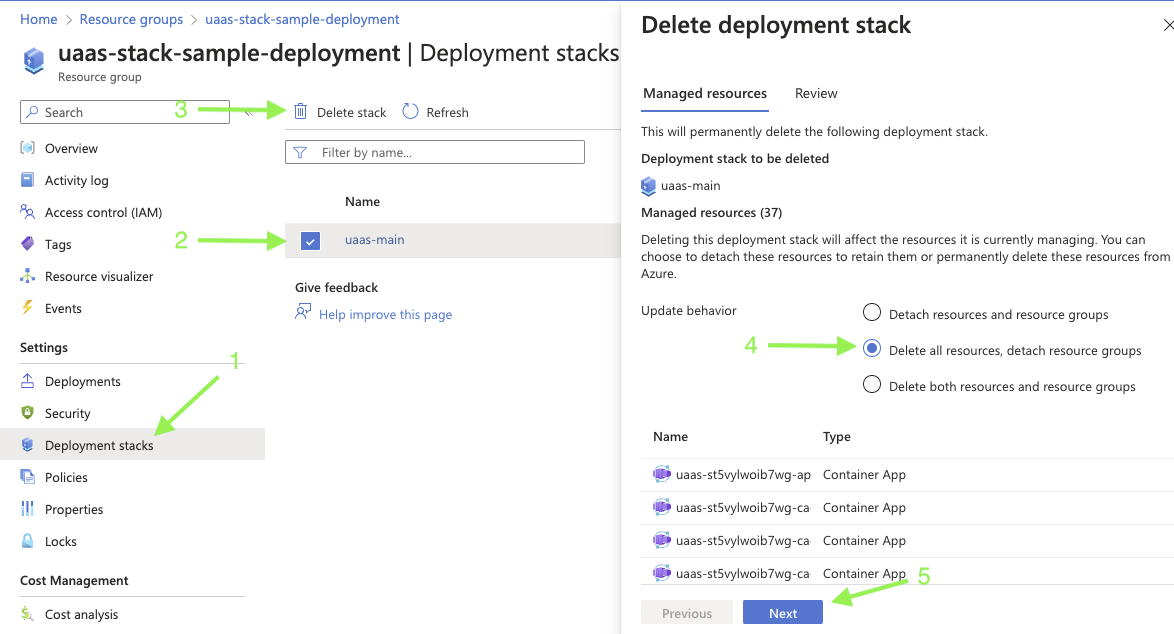Viewport: 1174px width, 634px height.
Task: Click the uaas-main stack cube icon
Action: point(648,186)
